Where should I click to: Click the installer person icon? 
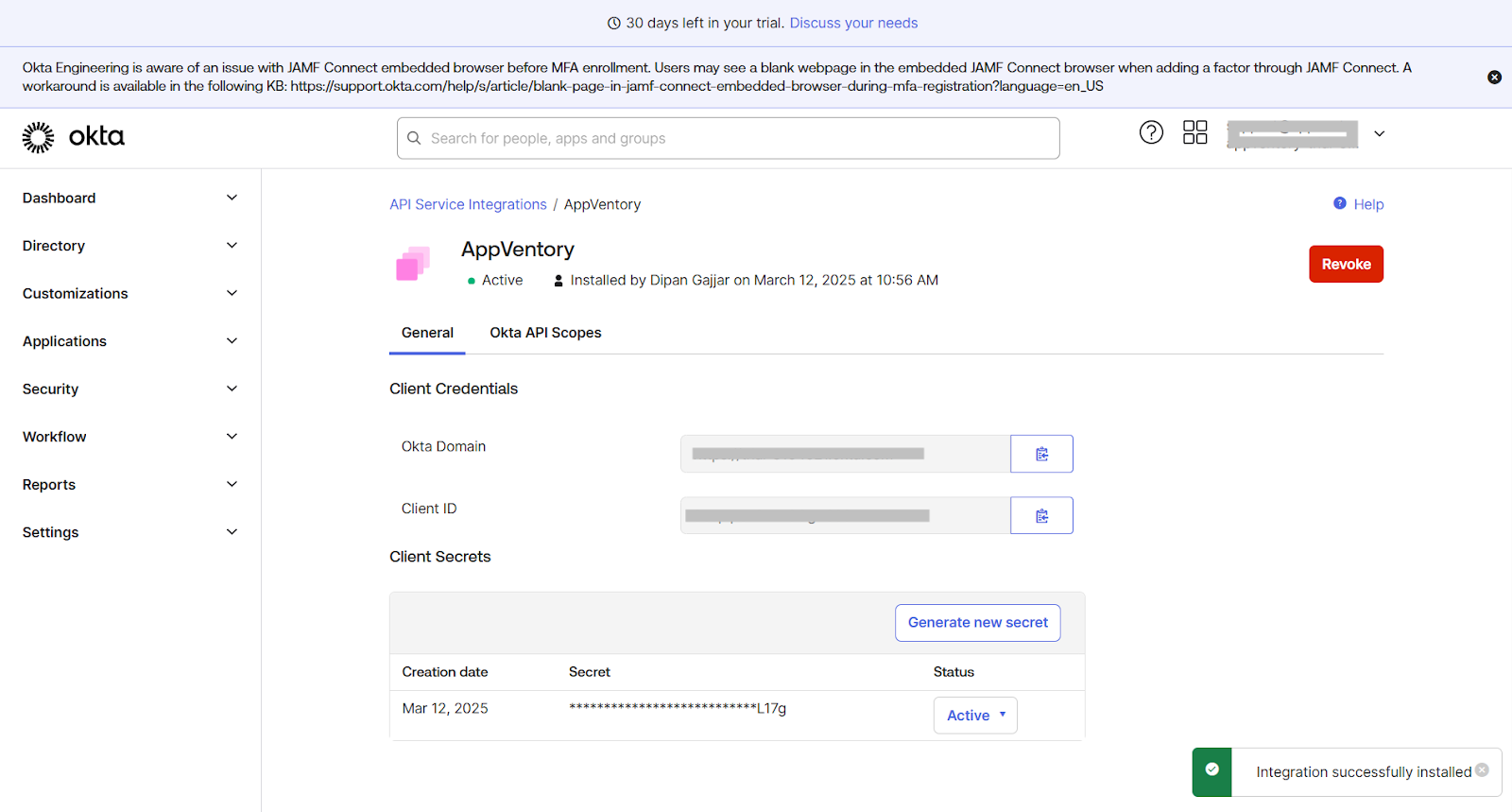(558, 281)
